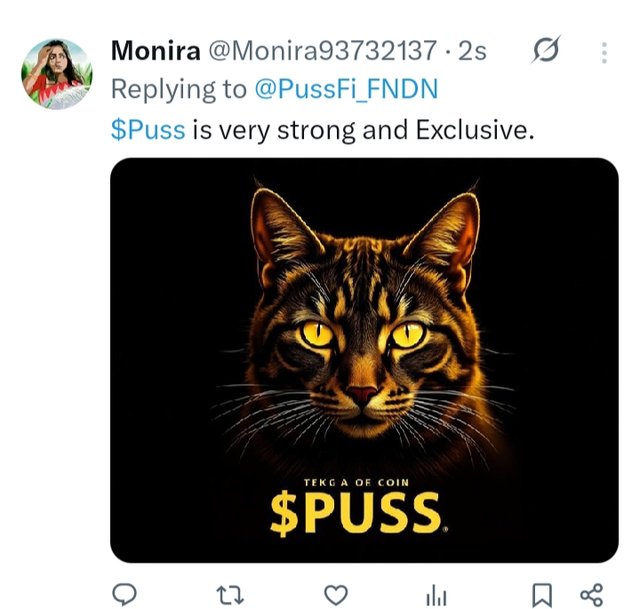Share the tweet via share icon

592,594
